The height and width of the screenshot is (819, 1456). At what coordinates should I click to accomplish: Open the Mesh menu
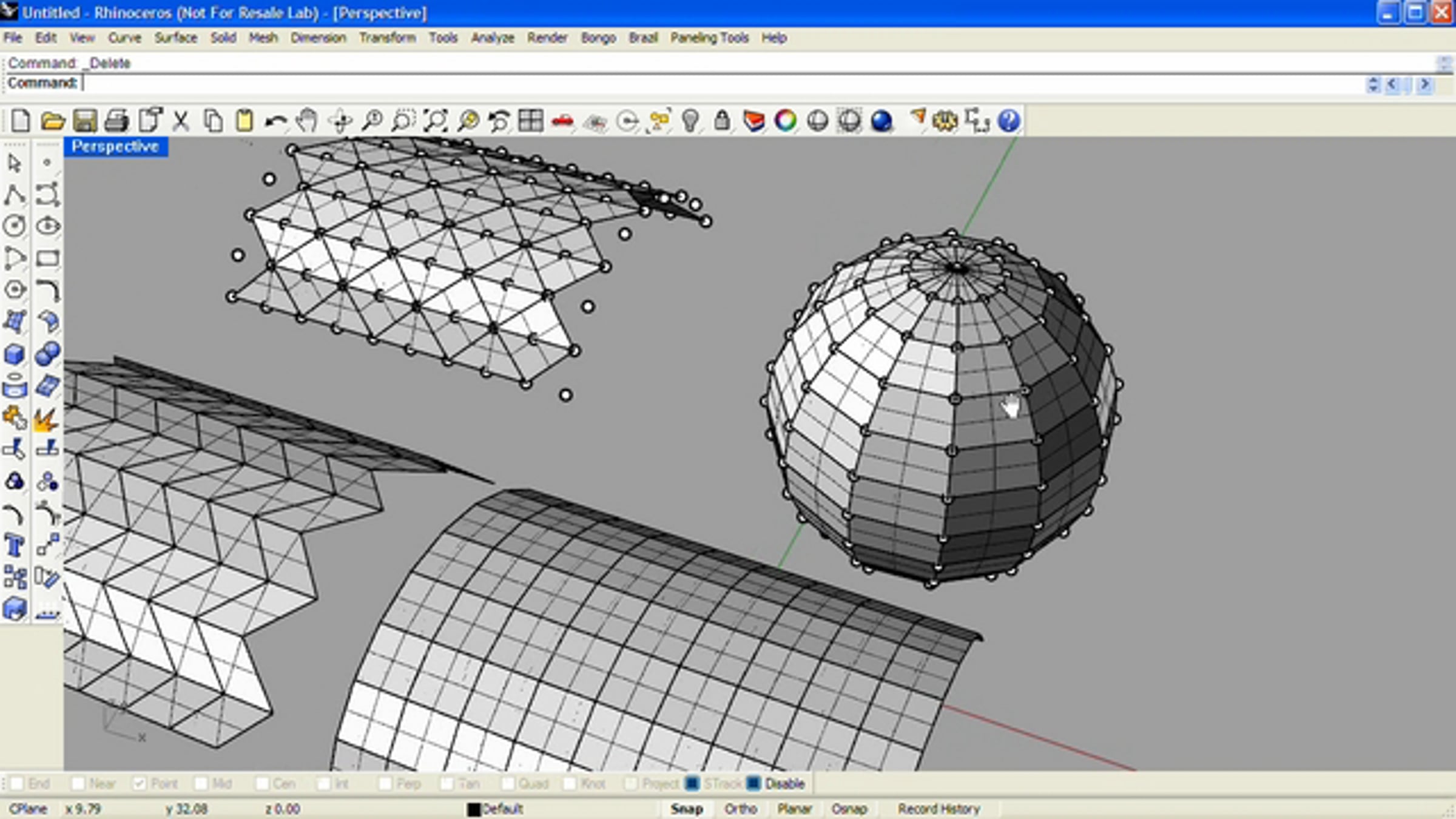click(263, 38)
